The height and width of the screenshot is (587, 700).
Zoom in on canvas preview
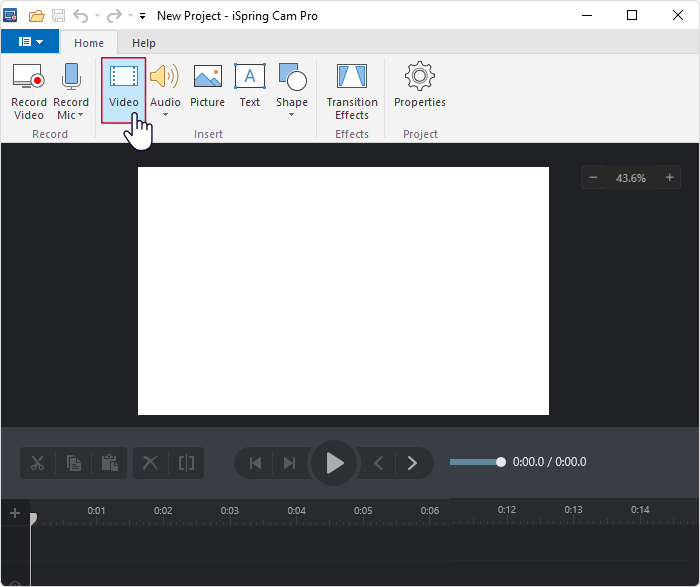point(669,178)
